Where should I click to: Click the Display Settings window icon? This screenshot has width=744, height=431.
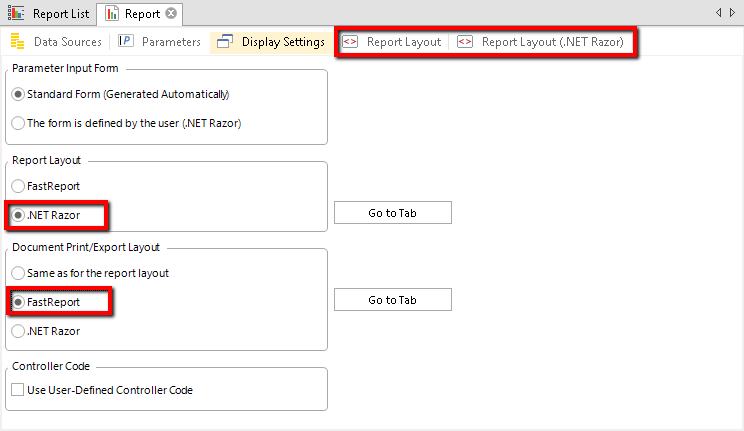(225, 42)
